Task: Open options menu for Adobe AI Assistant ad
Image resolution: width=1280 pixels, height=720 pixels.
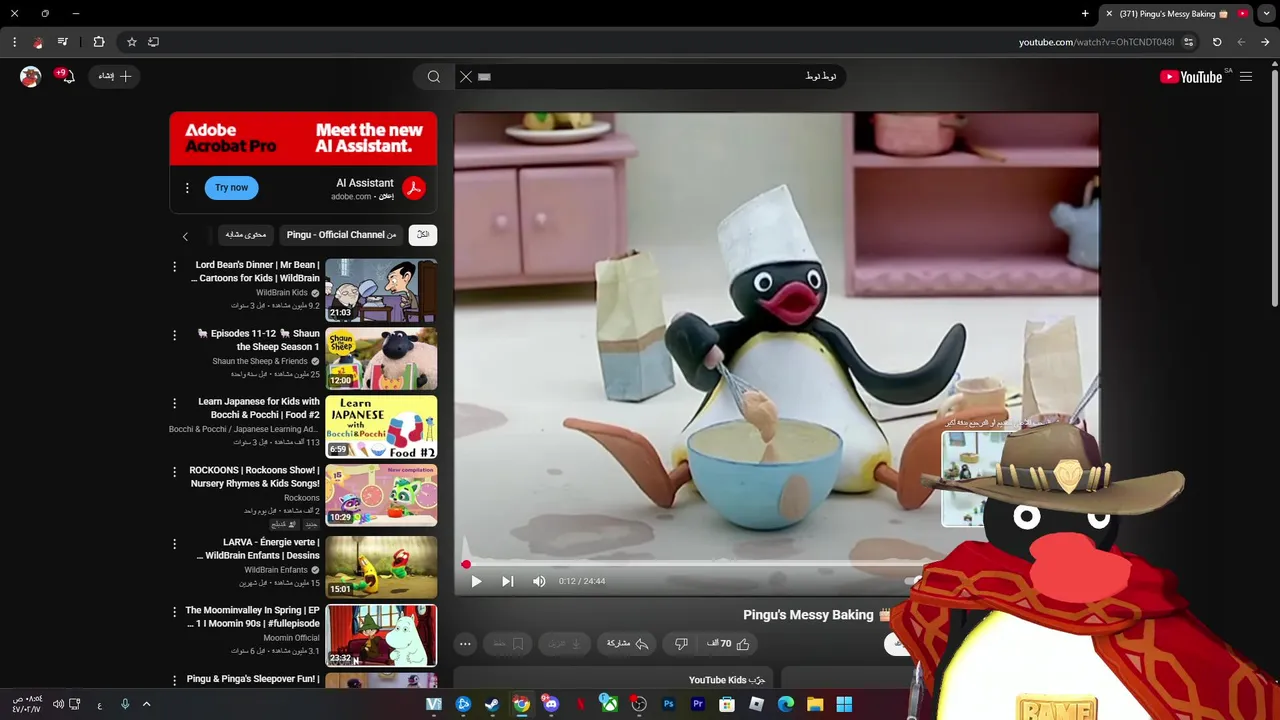Action: click(186, 188)
